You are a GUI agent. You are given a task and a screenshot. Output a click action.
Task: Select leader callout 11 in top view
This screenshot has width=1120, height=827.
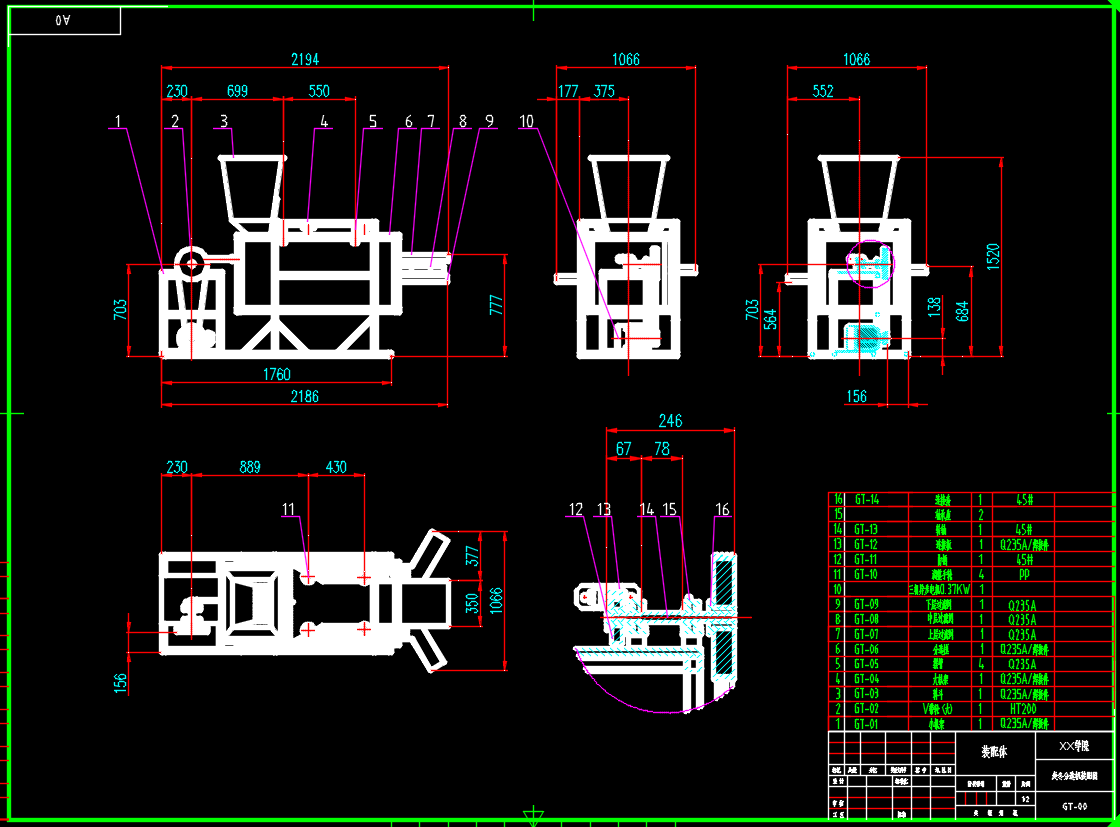(x=289, y=509)
